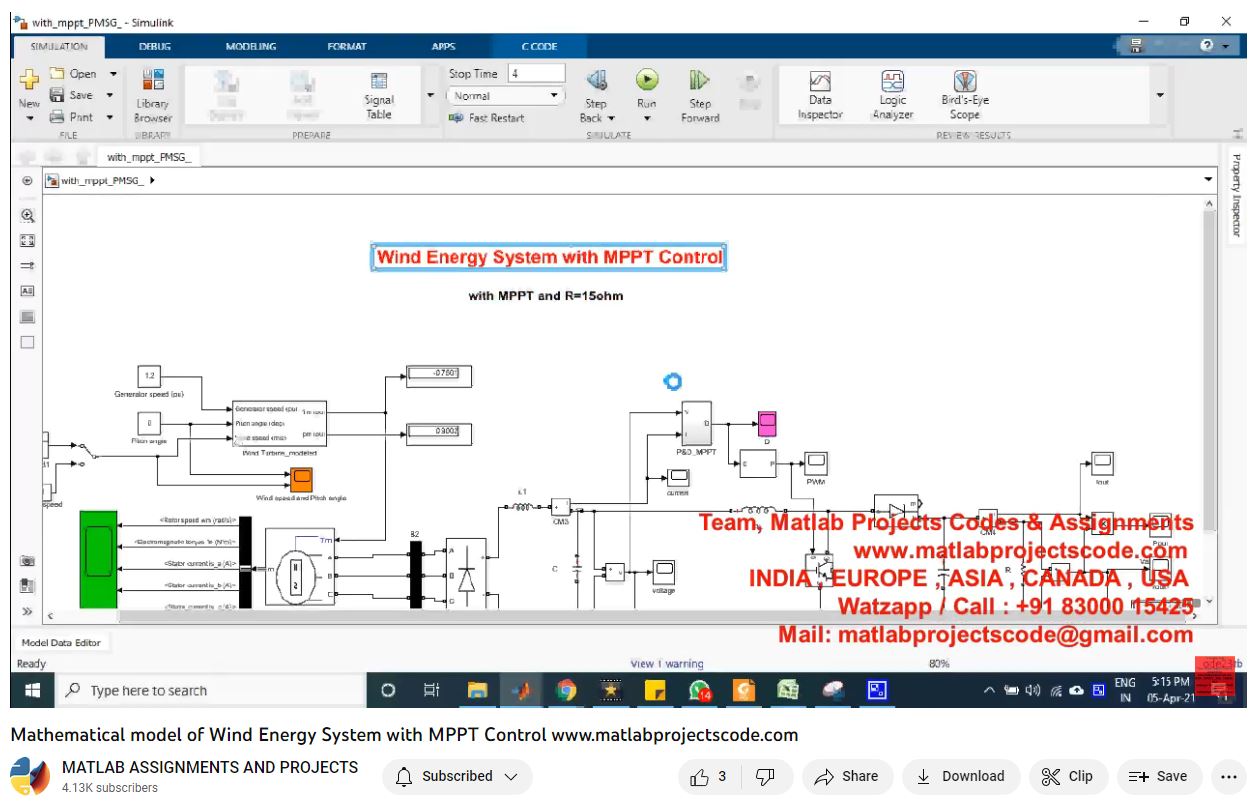Viewport: 1256px width, 809px height.
Task: Click the Share button below video
Action: point(846,776)
